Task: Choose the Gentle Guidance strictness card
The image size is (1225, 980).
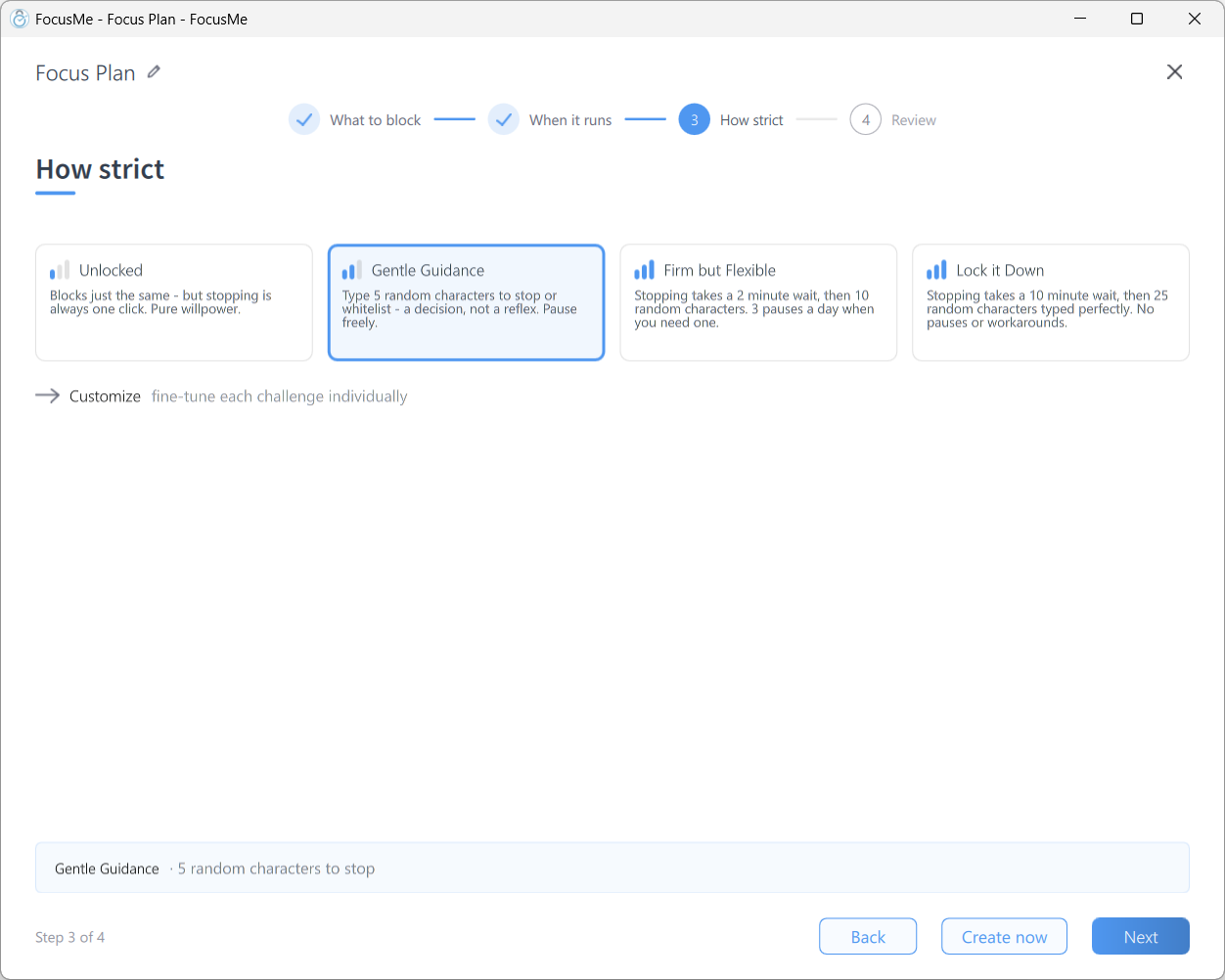Action: coord(467,302)
